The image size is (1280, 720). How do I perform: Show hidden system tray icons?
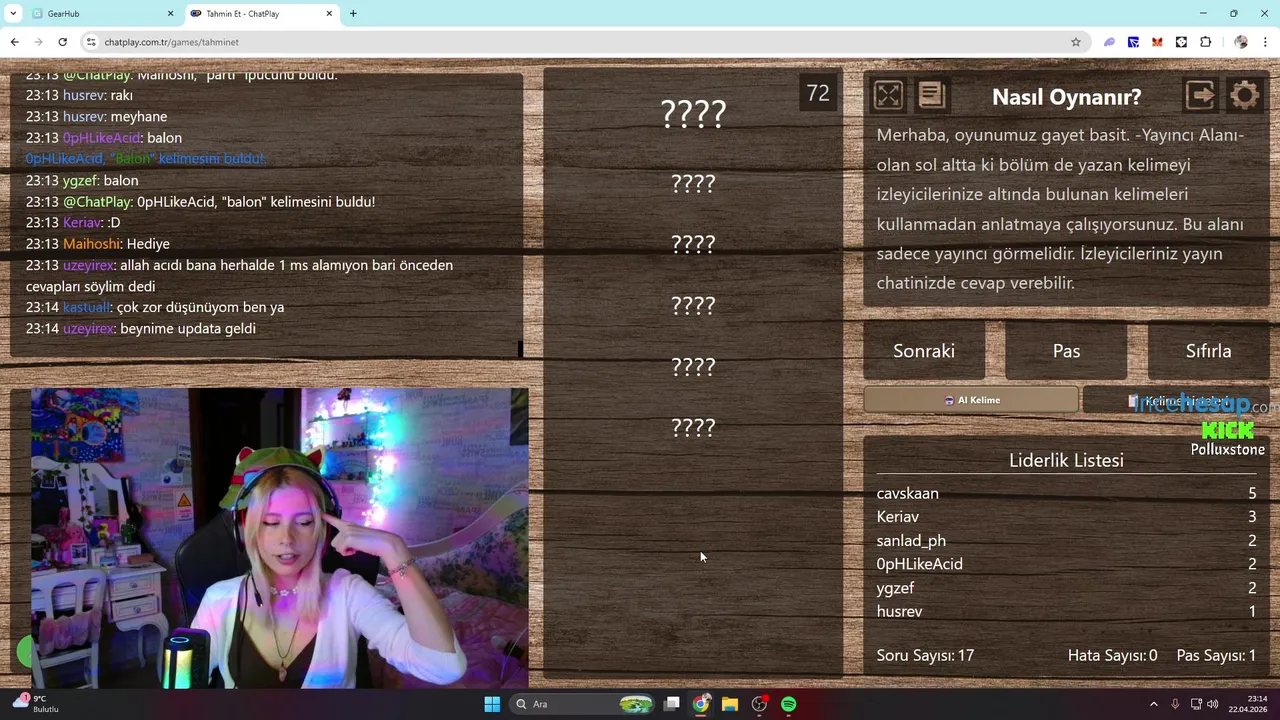click(x=1153, y=704)
